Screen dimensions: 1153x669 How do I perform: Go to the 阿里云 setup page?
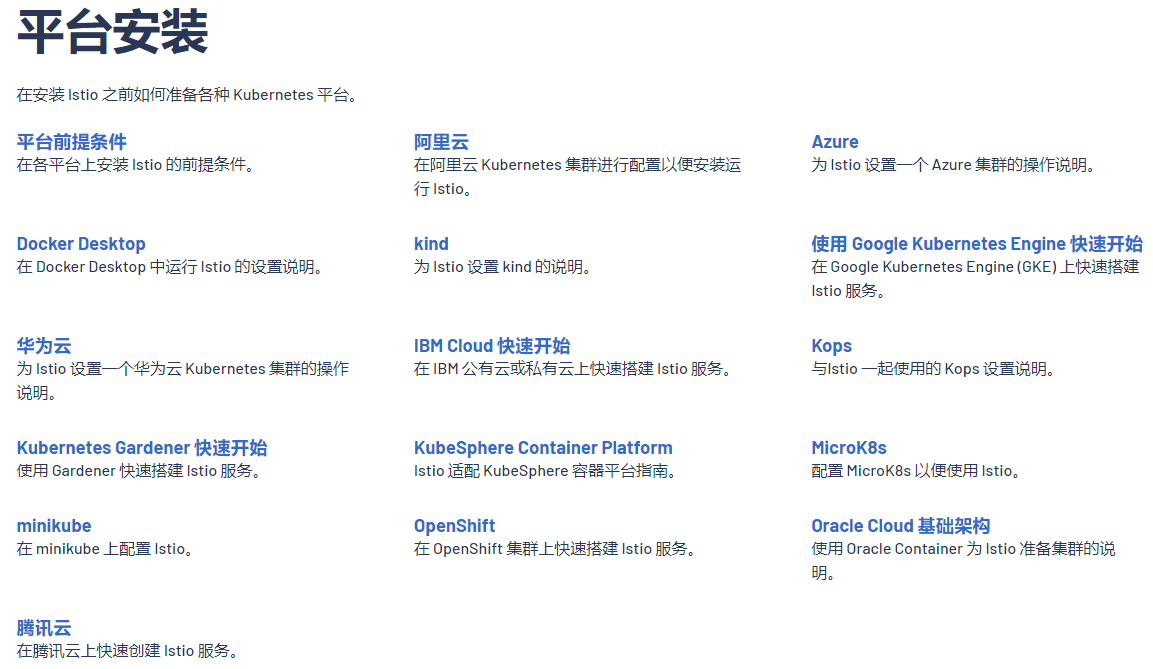pos(441,142)
